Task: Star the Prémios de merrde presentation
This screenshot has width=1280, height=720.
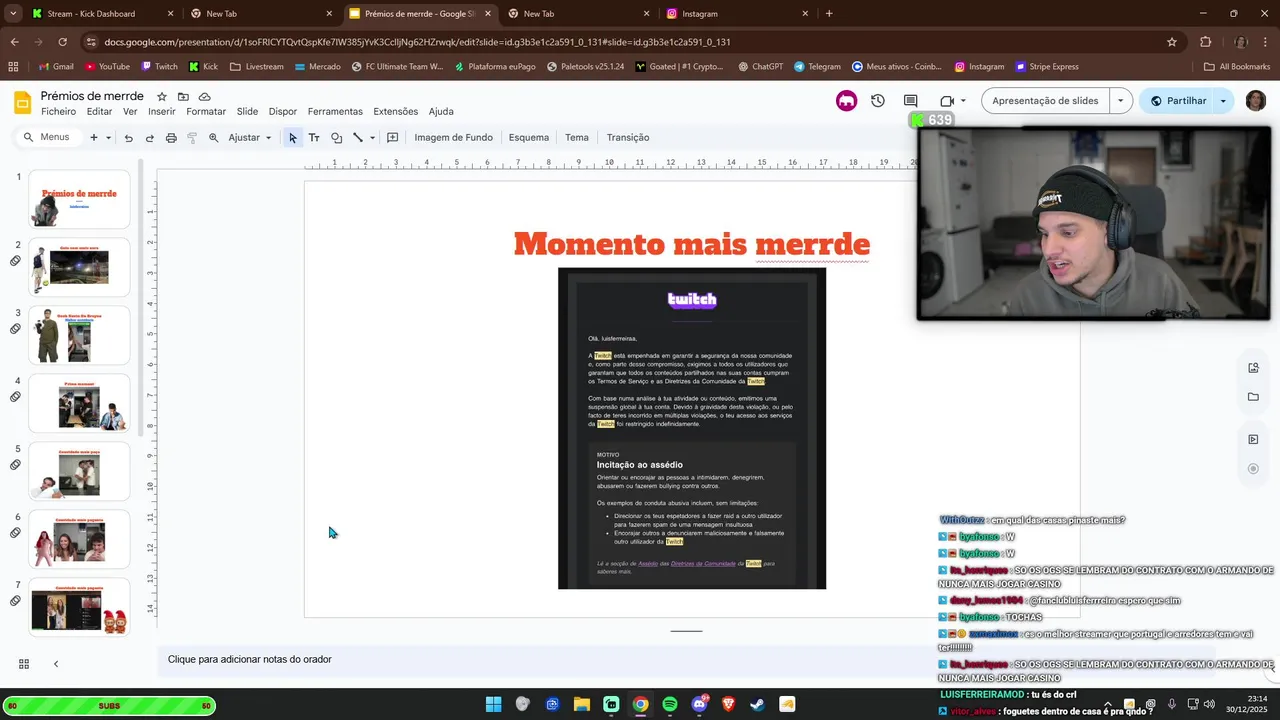Action: coord(162,96)
